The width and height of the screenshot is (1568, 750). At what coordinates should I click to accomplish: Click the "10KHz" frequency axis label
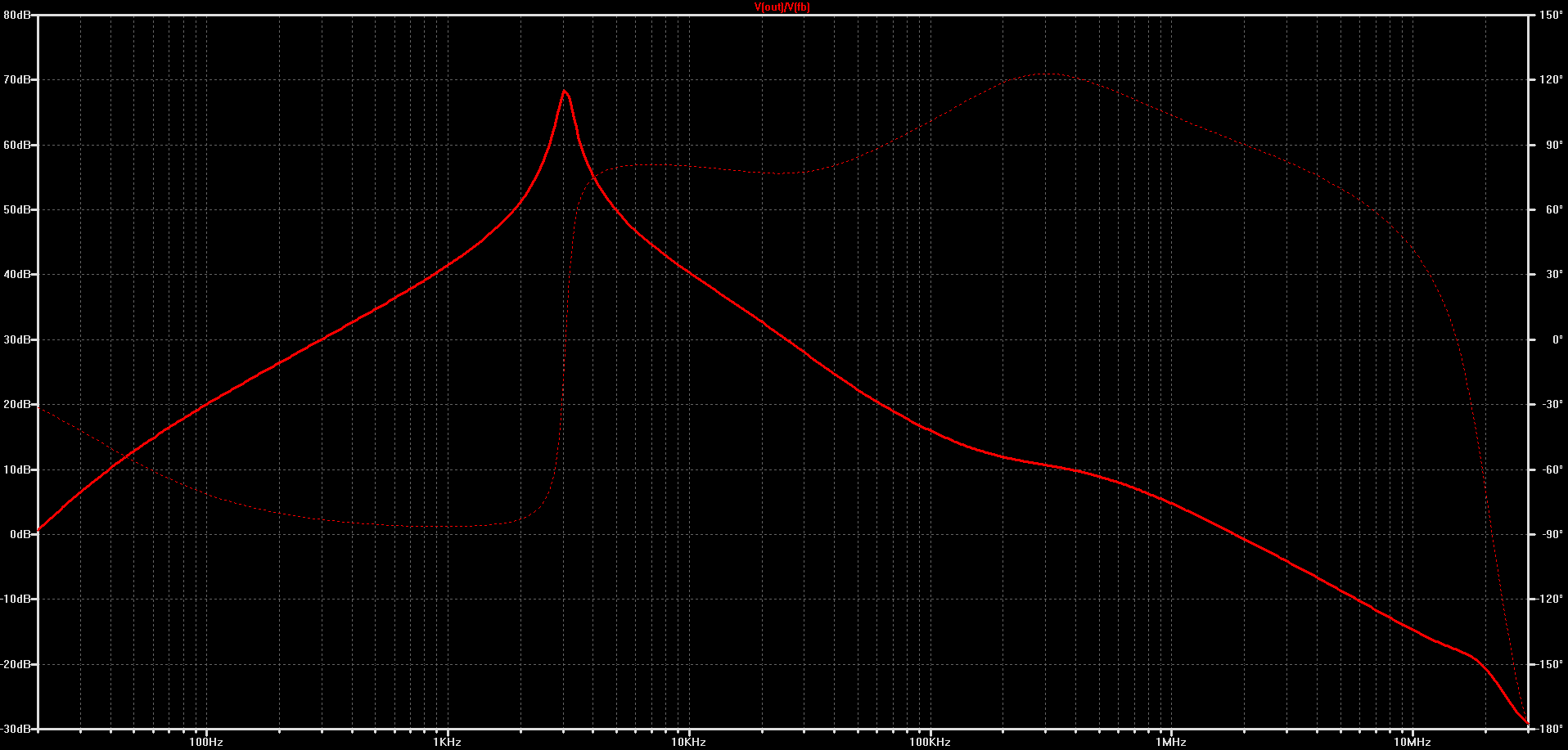689,742
